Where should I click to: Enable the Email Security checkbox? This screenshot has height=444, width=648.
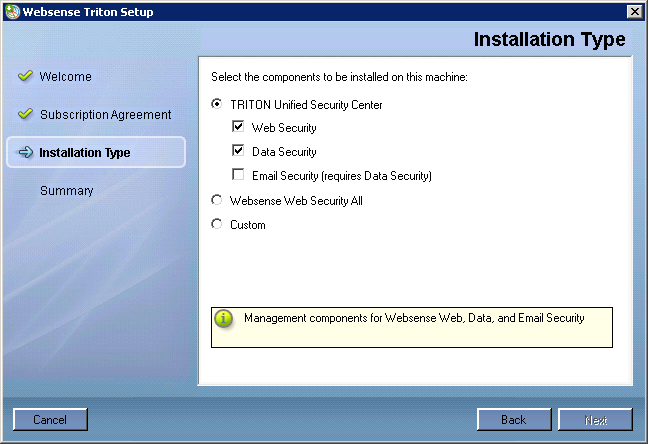(x=238, y=174)
